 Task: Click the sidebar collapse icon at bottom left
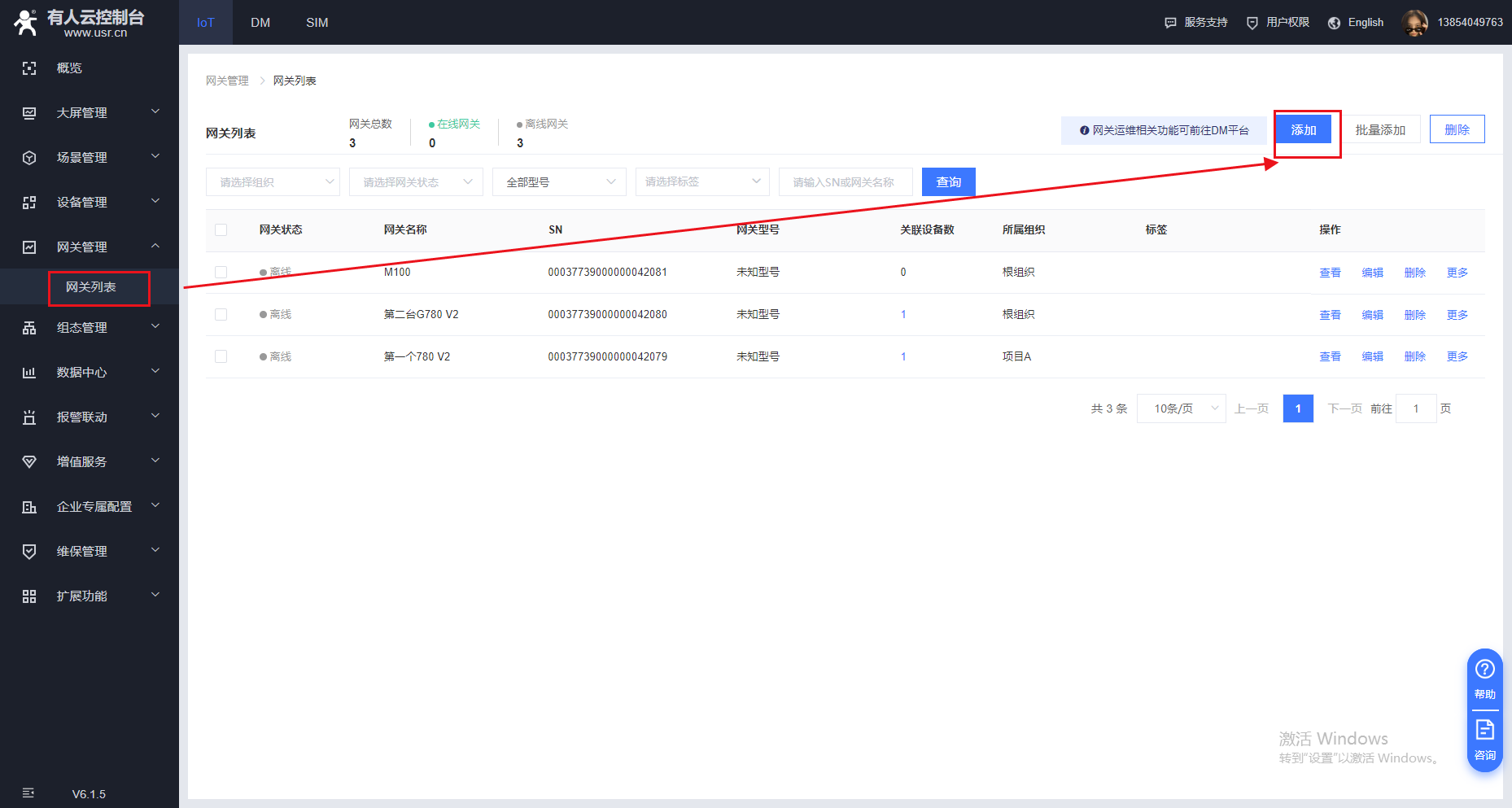point(28,793)
